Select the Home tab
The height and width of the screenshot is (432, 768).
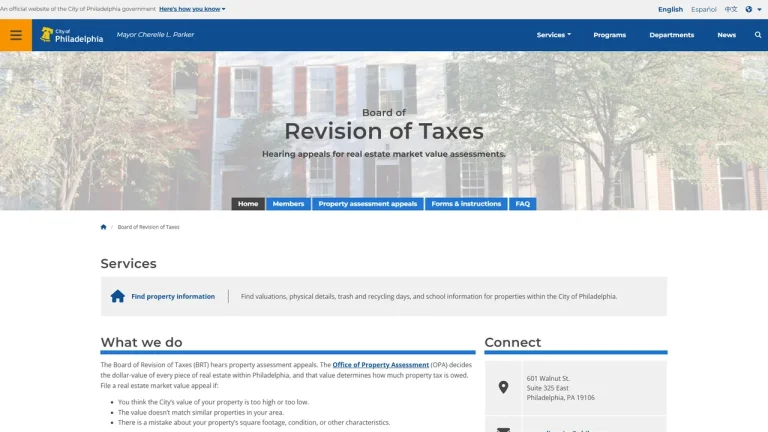click(248, 204)
